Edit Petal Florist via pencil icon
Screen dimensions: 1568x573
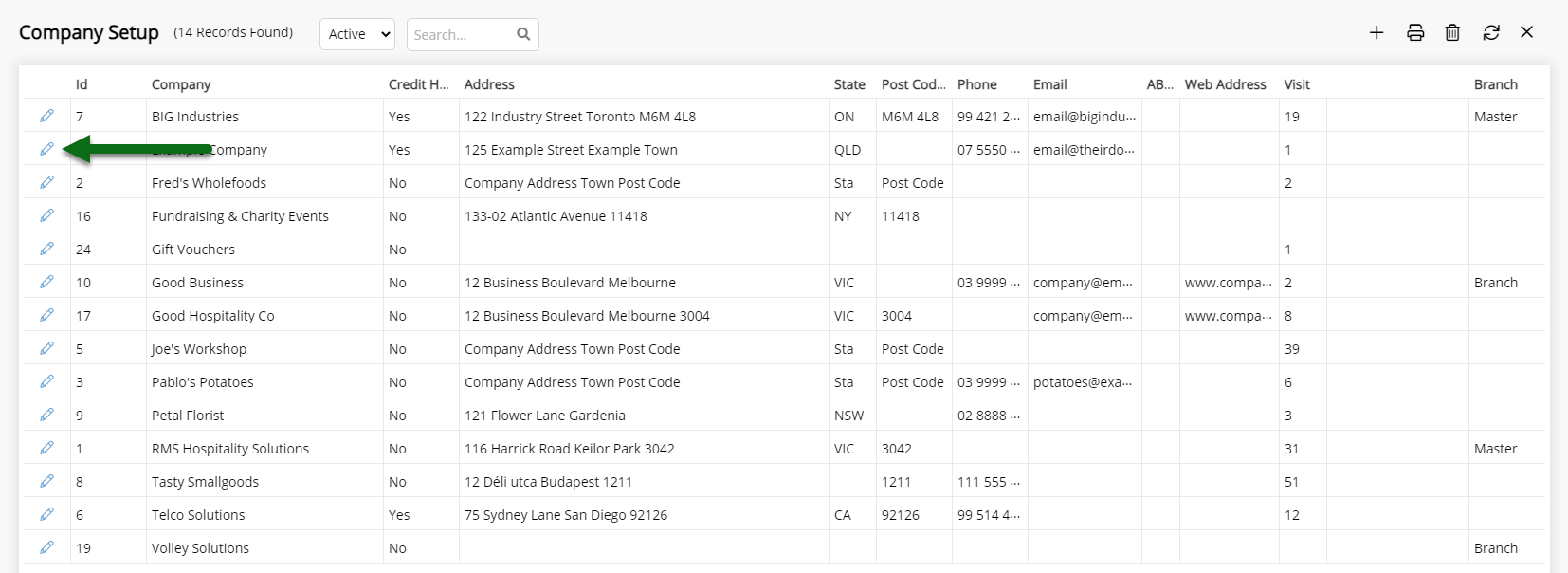[46, 415]
